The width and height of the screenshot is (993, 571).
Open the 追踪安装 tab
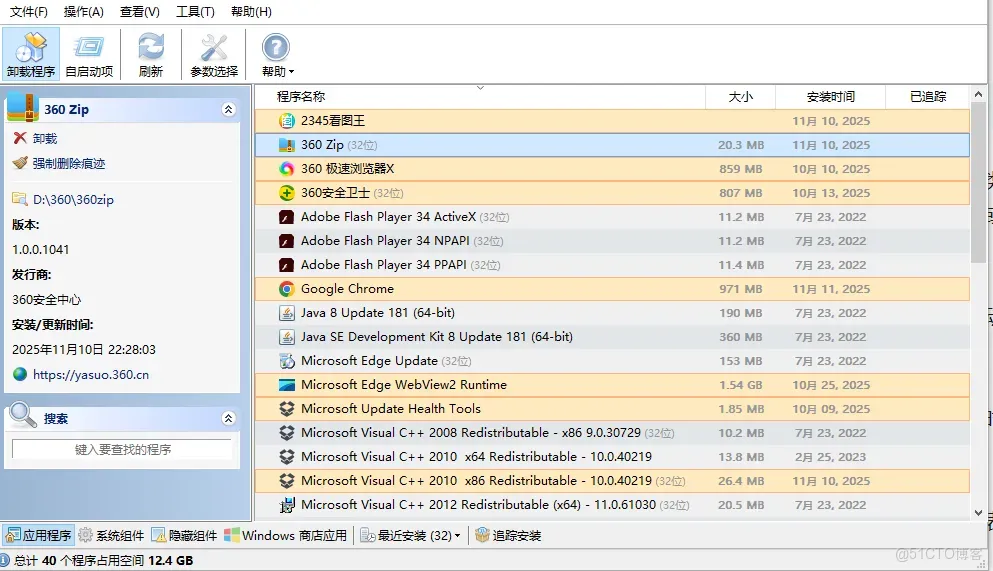[x=509, y=536]
